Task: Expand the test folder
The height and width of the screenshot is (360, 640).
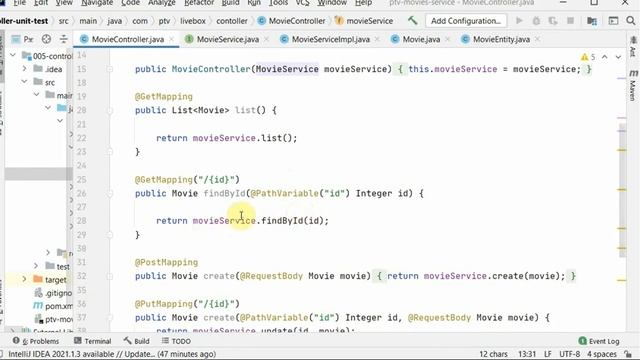Action: point(36,266)
